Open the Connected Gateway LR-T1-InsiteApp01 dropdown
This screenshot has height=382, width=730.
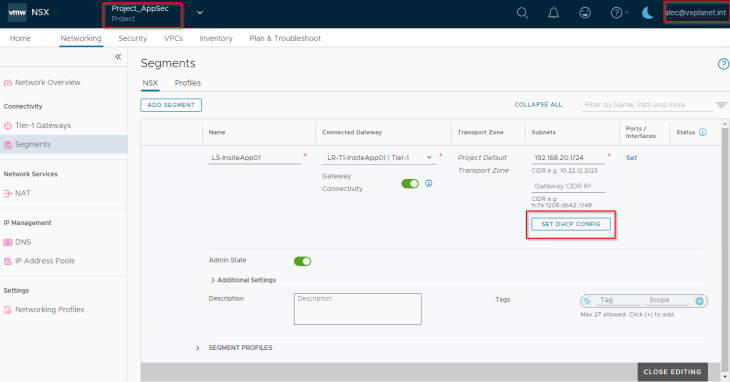pyautogui.click(x=379, y=158)
